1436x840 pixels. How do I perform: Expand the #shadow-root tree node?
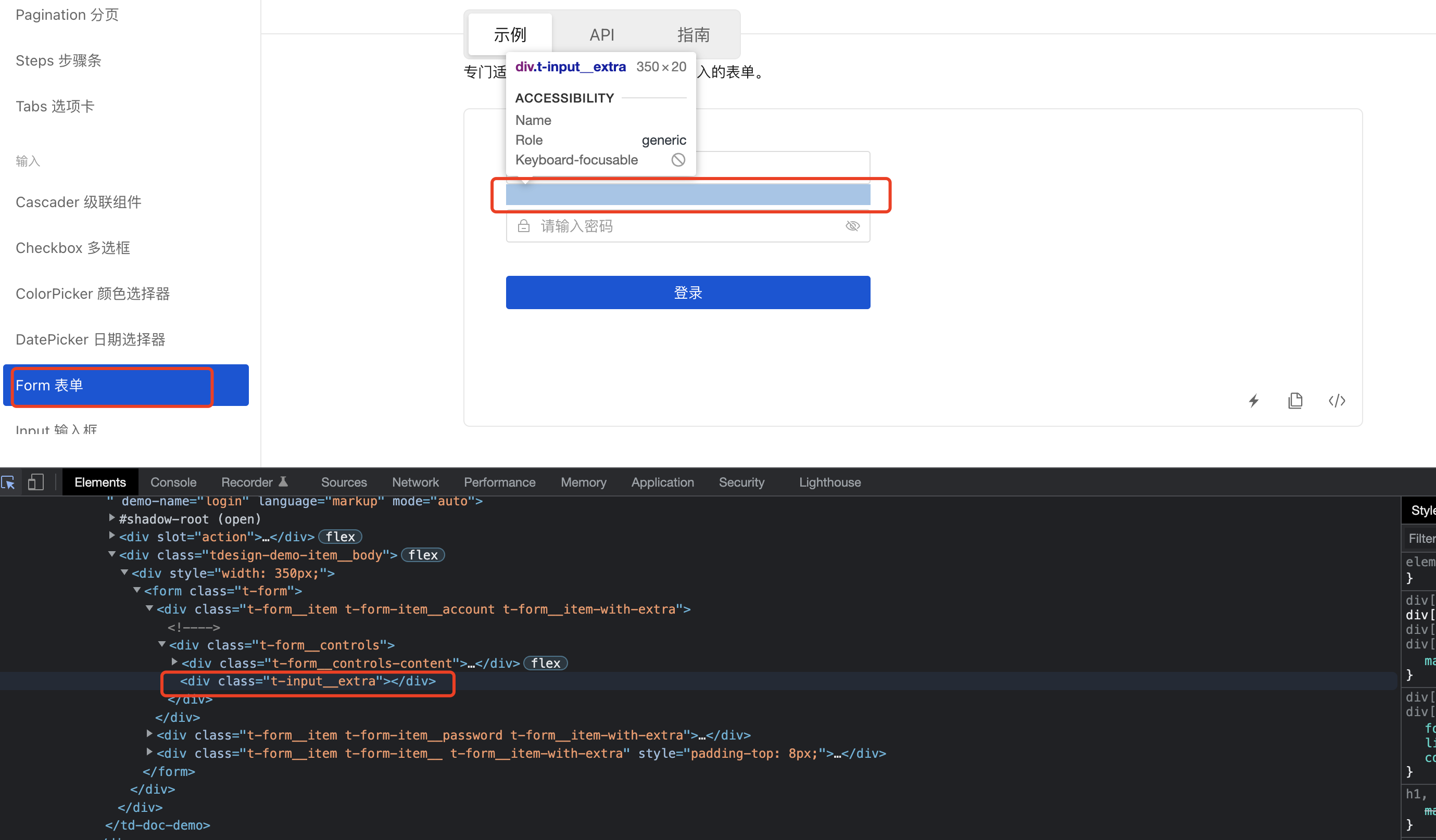click(x=112, y=518)
